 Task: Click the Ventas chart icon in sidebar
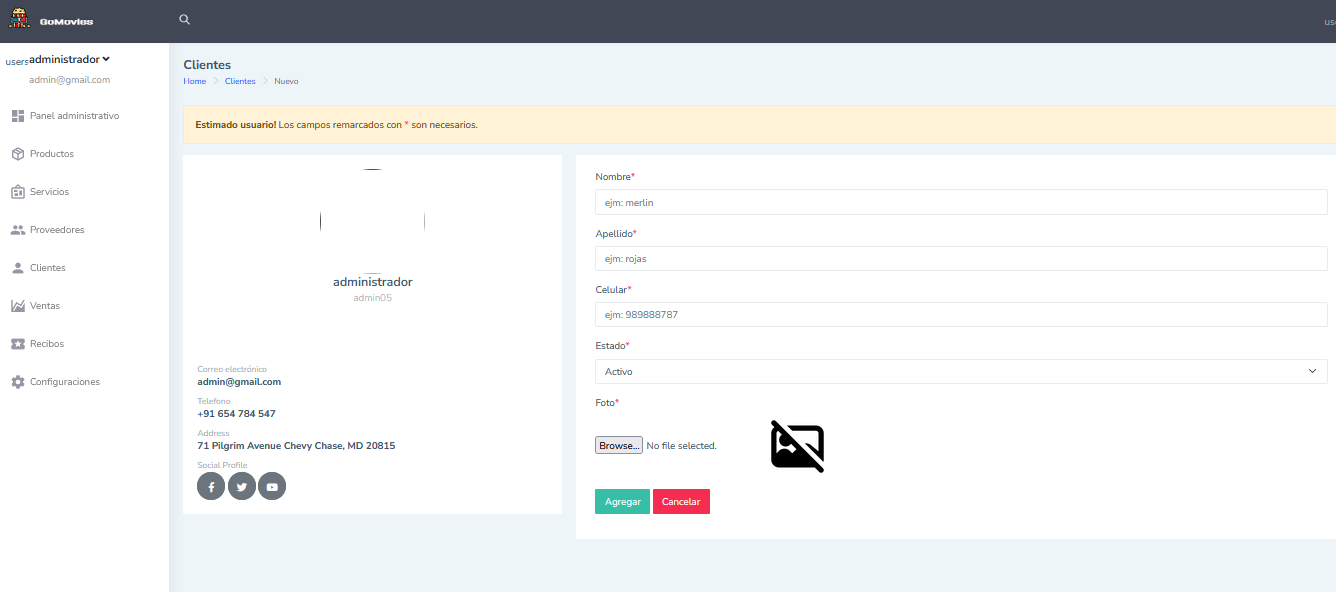point(18,306)
